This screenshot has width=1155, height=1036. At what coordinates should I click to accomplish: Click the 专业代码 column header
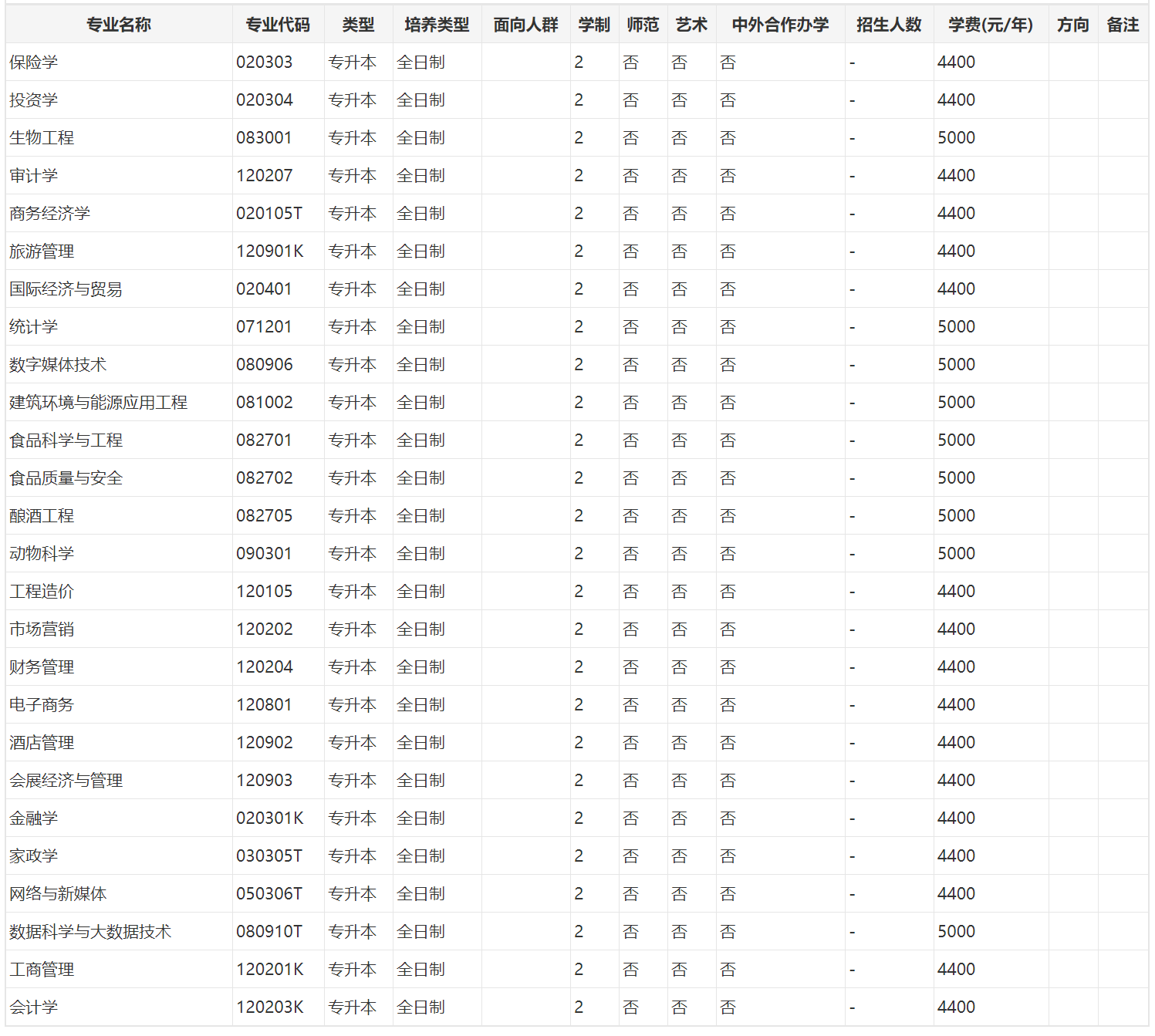[278, 25]
